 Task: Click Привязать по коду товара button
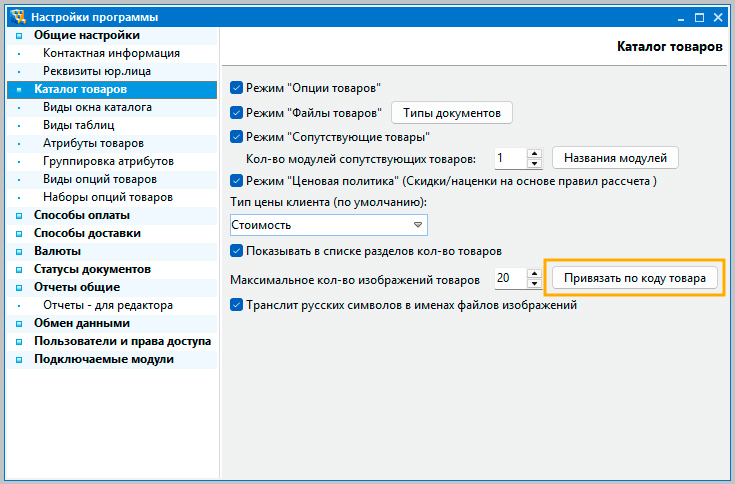635,278
